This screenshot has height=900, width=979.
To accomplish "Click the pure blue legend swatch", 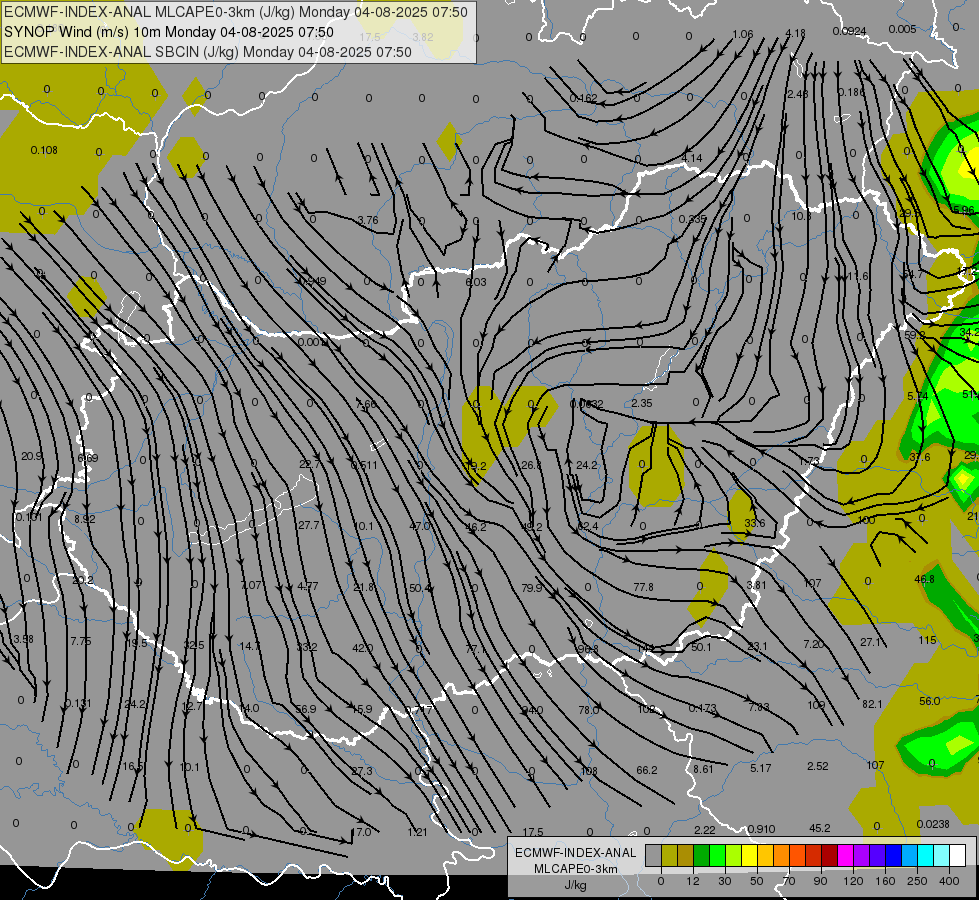I will click(894, 855).
